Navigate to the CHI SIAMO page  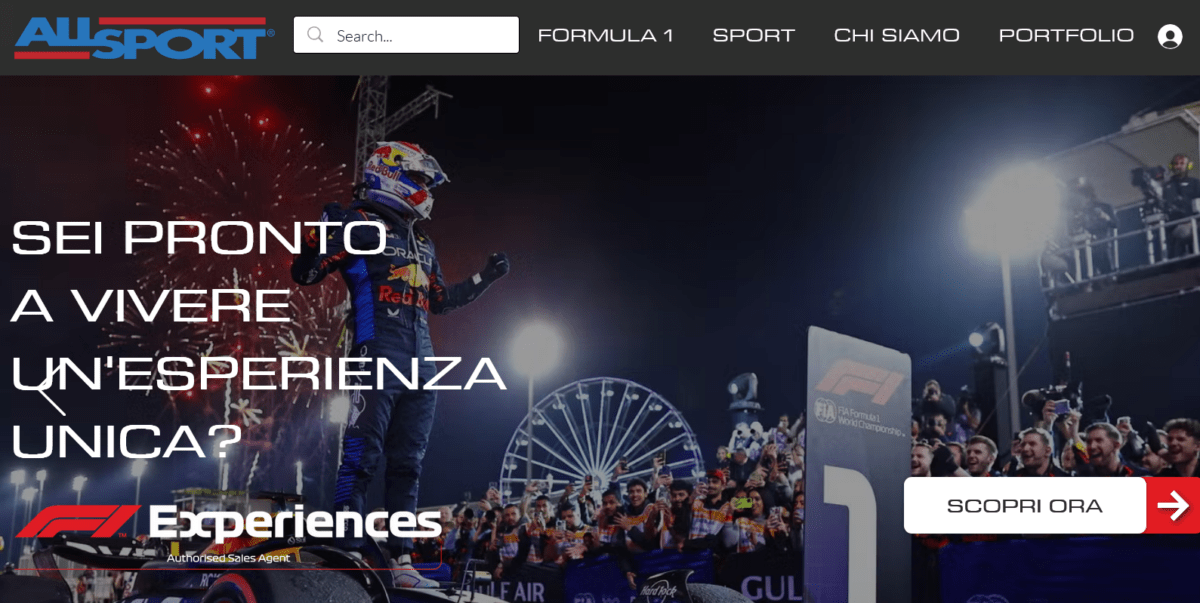[896, 36]
